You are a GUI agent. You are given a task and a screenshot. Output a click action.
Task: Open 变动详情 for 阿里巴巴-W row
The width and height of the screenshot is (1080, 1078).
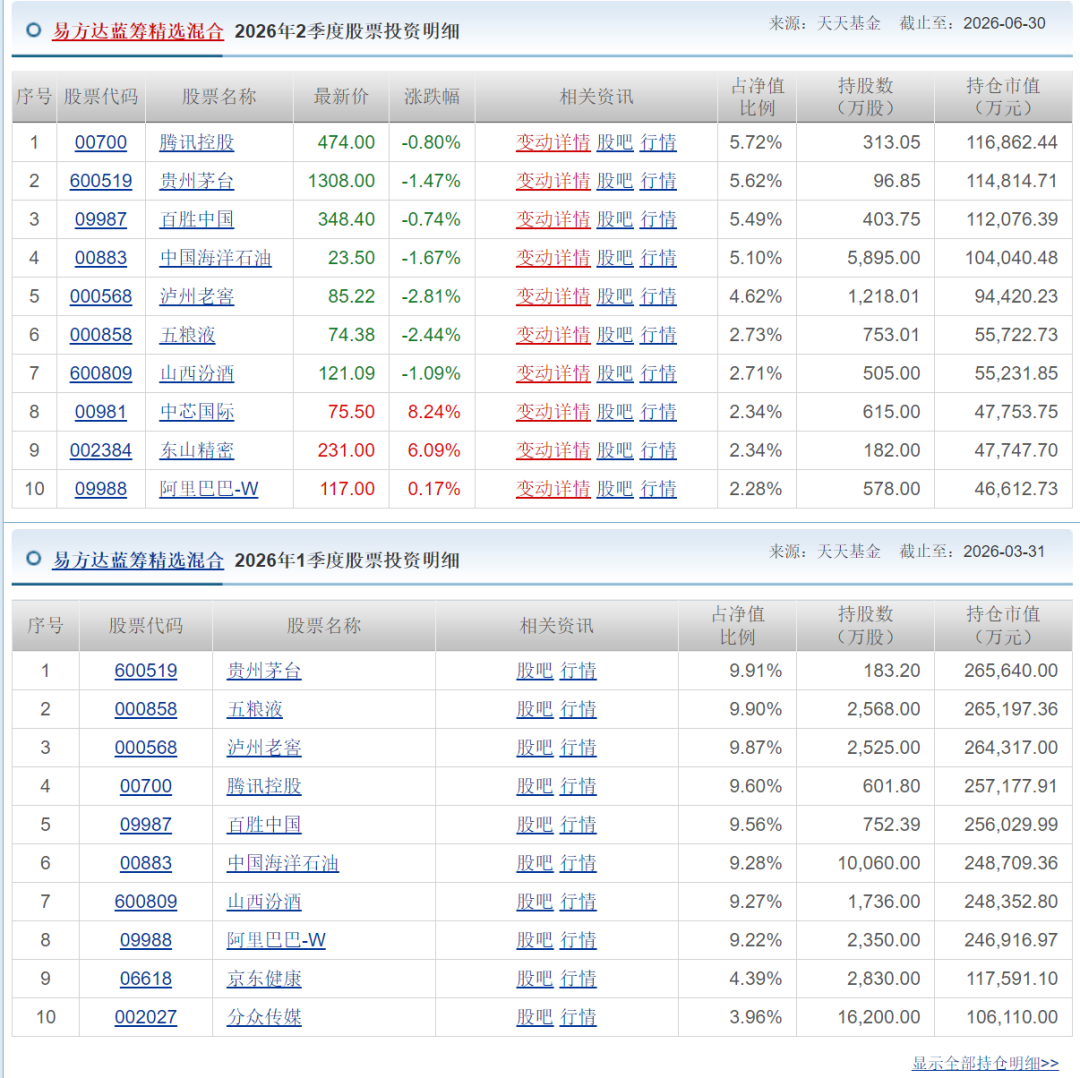(x=553, y=490)
